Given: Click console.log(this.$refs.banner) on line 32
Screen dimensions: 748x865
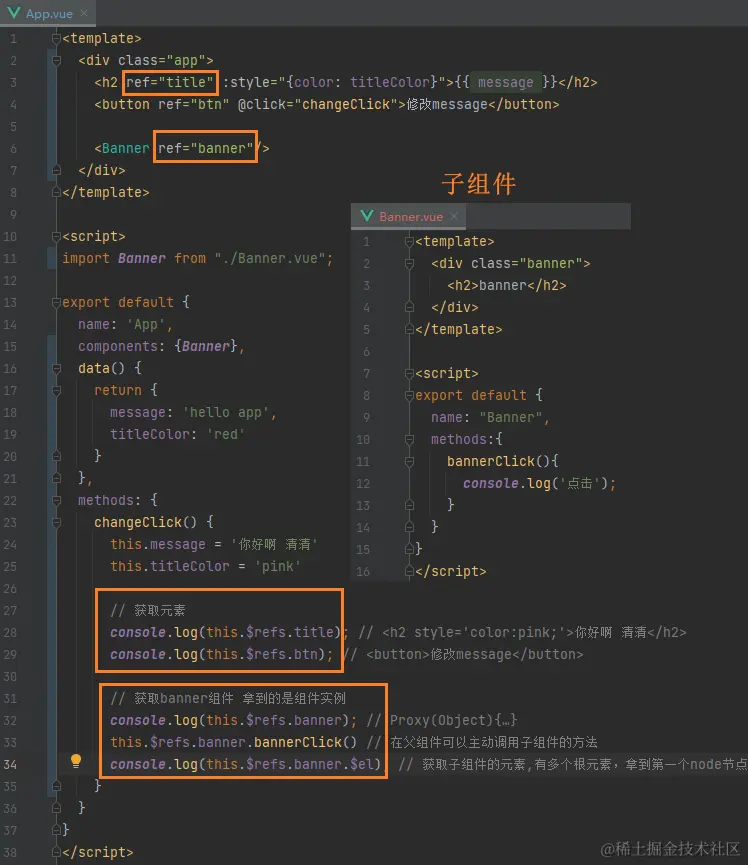Looking at the screenshot, I should point(229,720).
